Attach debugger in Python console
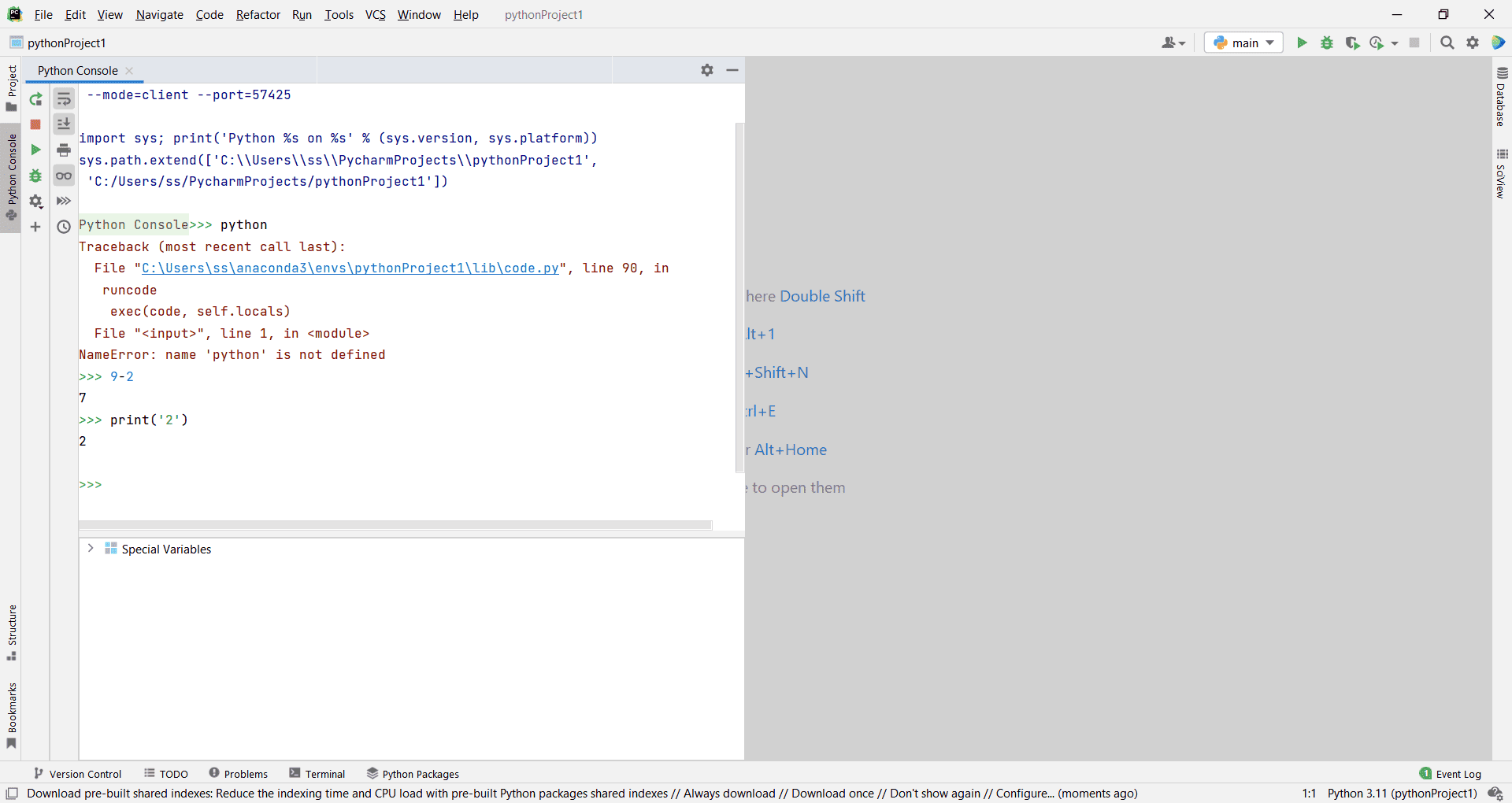Image resolution: width=1512 pixels, height=803 pixels. pyautogui.click(x=35, y=176)
